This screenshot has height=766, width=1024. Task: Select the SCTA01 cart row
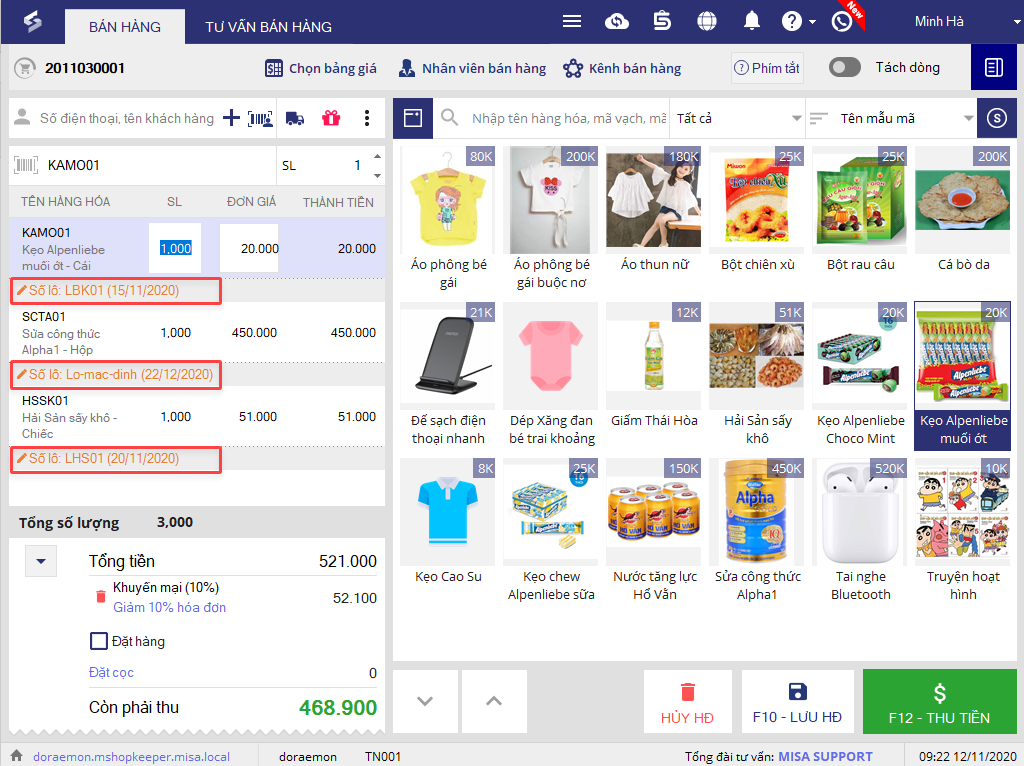click(197, 333)
